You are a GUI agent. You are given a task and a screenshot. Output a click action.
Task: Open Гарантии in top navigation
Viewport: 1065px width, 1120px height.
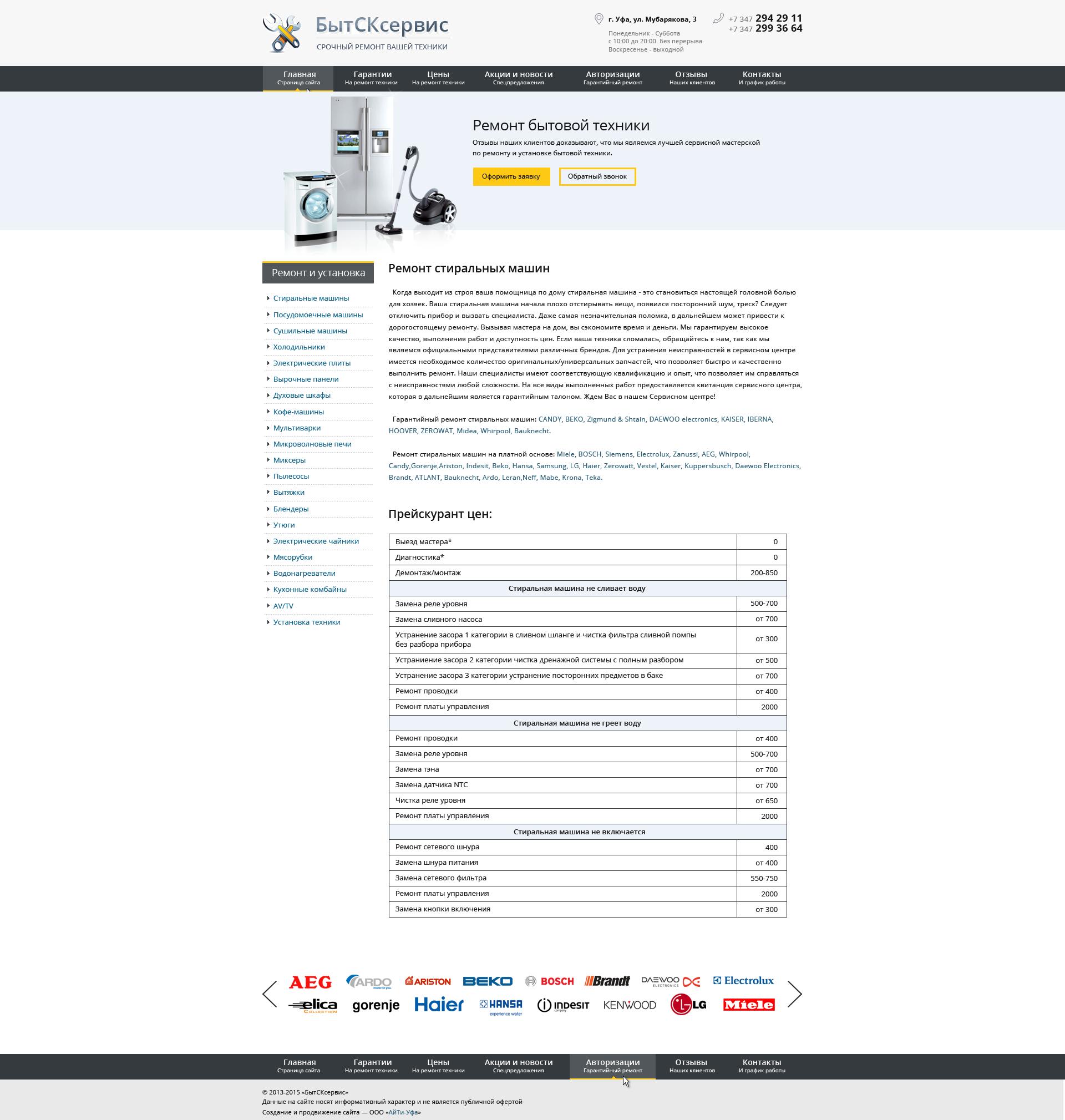[372, 78]
